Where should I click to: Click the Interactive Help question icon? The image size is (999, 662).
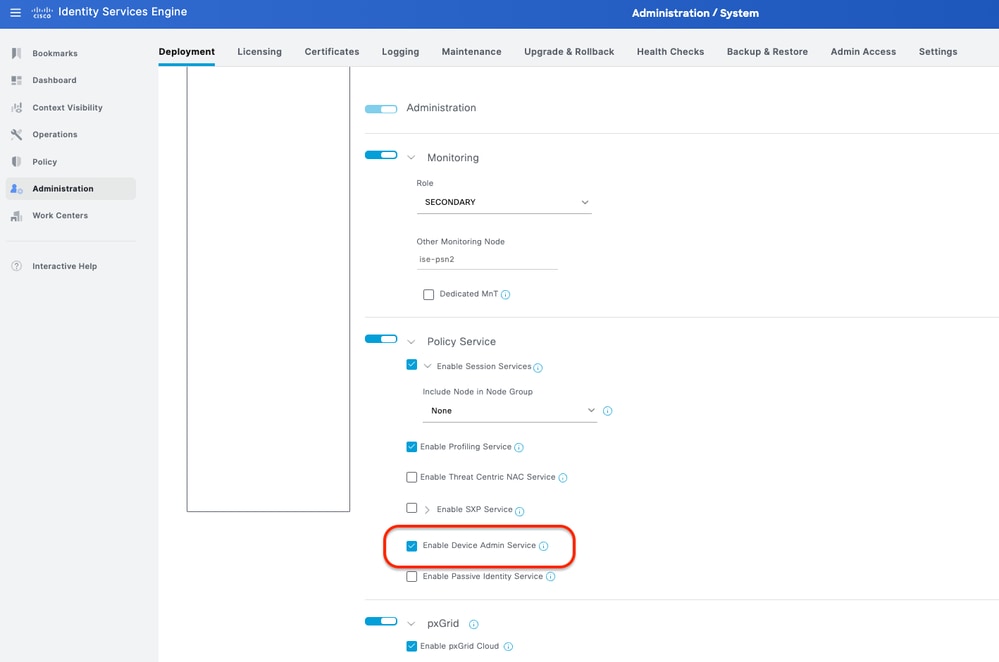(17, 266)
